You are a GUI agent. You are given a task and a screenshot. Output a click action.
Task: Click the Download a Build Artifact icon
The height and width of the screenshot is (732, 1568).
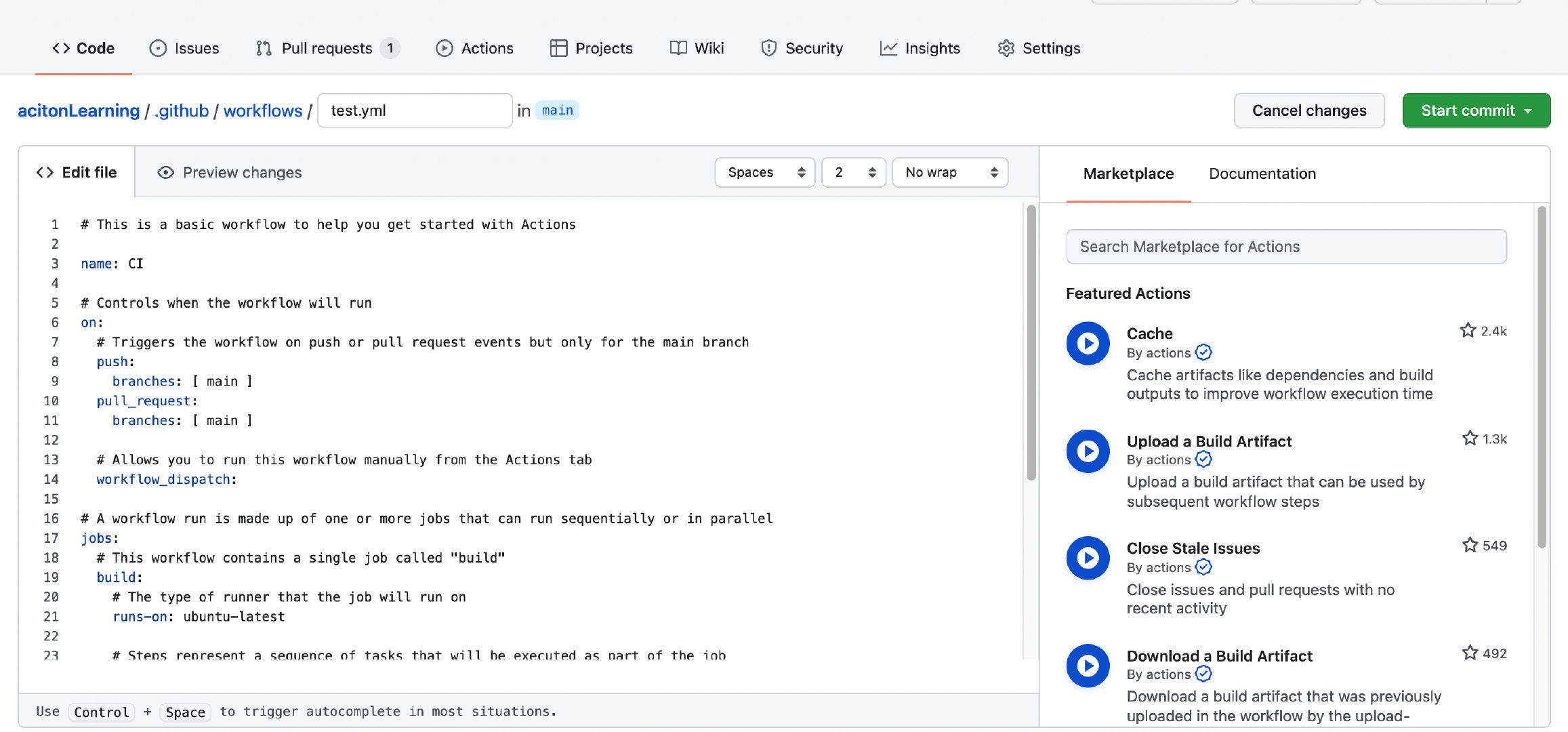(1088, 666)
